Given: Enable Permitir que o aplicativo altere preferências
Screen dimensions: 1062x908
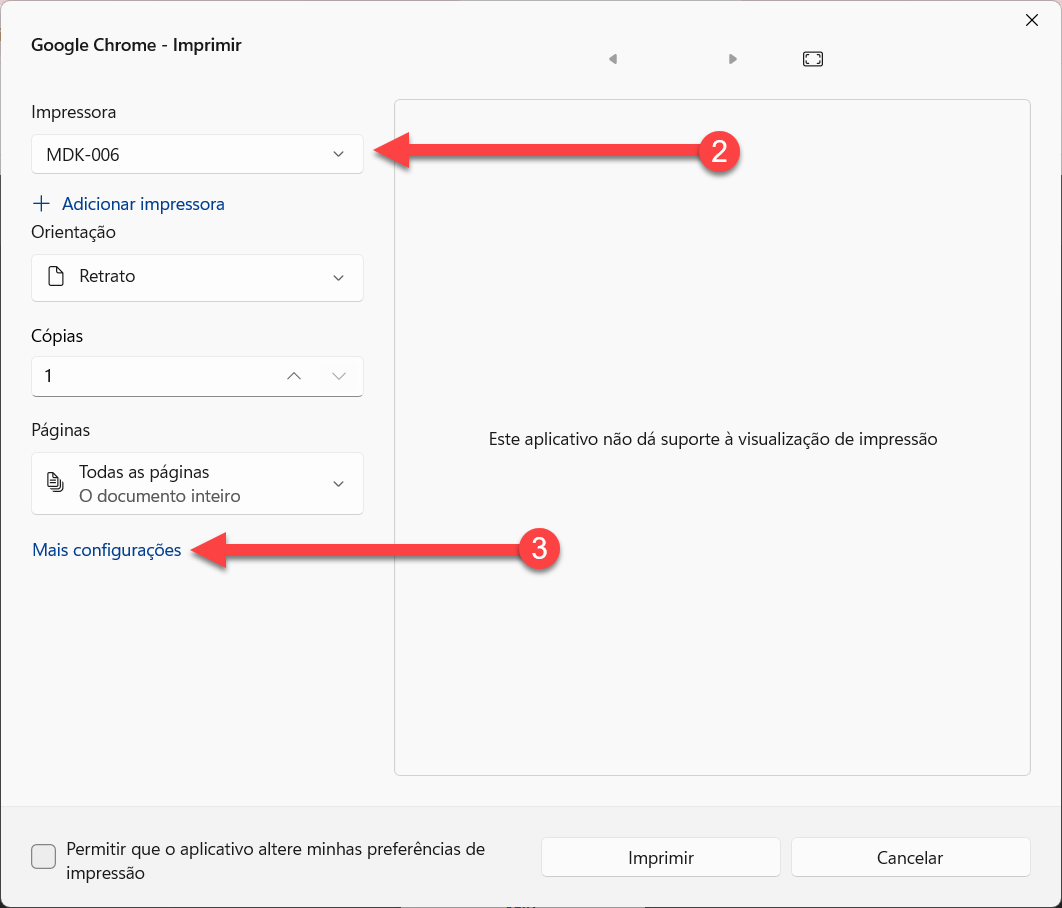Looking at the screenshot, I should coord(43,857).
